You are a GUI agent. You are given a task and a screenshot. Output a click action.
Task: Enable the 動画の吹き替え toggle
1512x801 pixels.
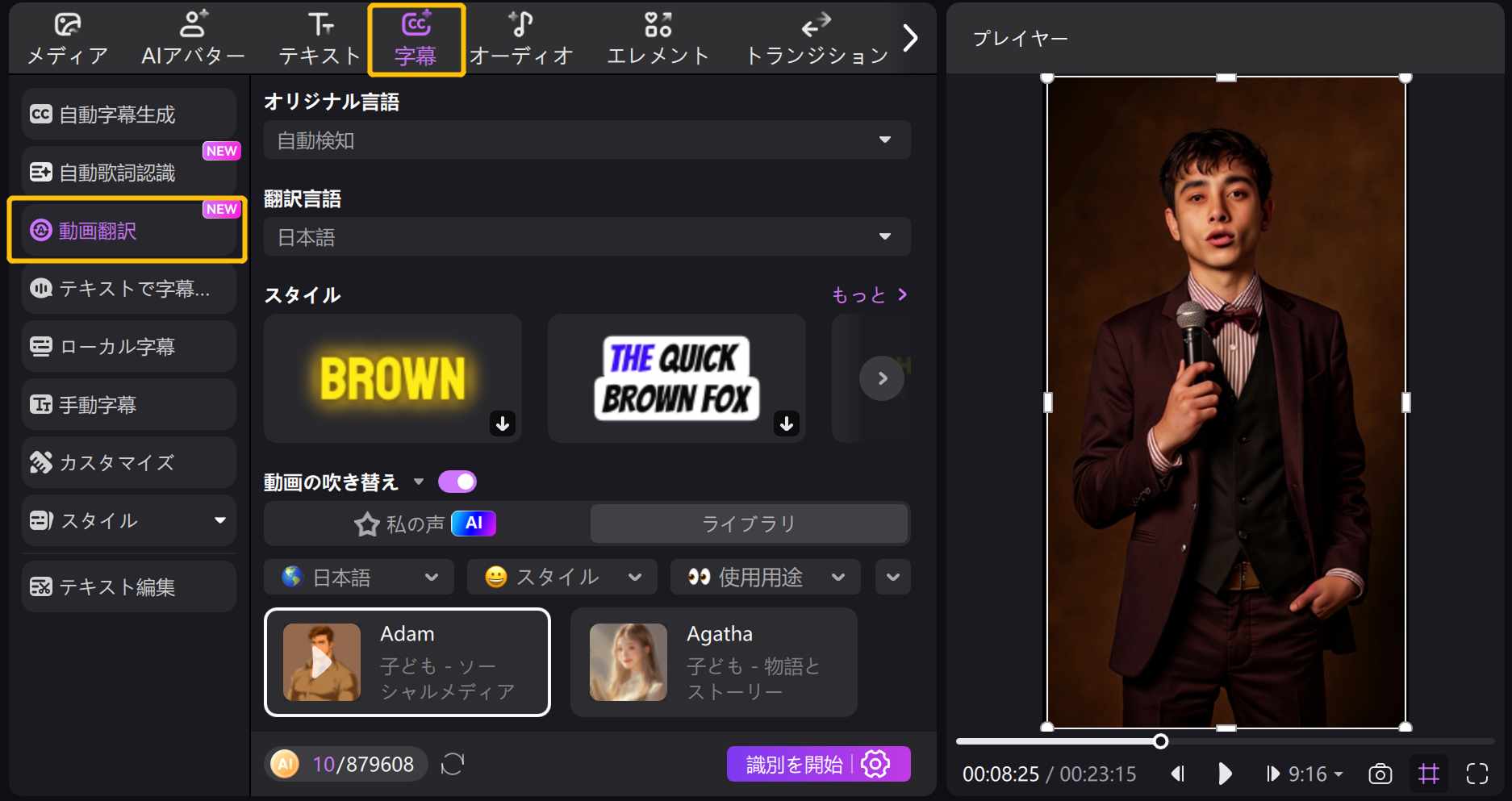tap(457, 481)
